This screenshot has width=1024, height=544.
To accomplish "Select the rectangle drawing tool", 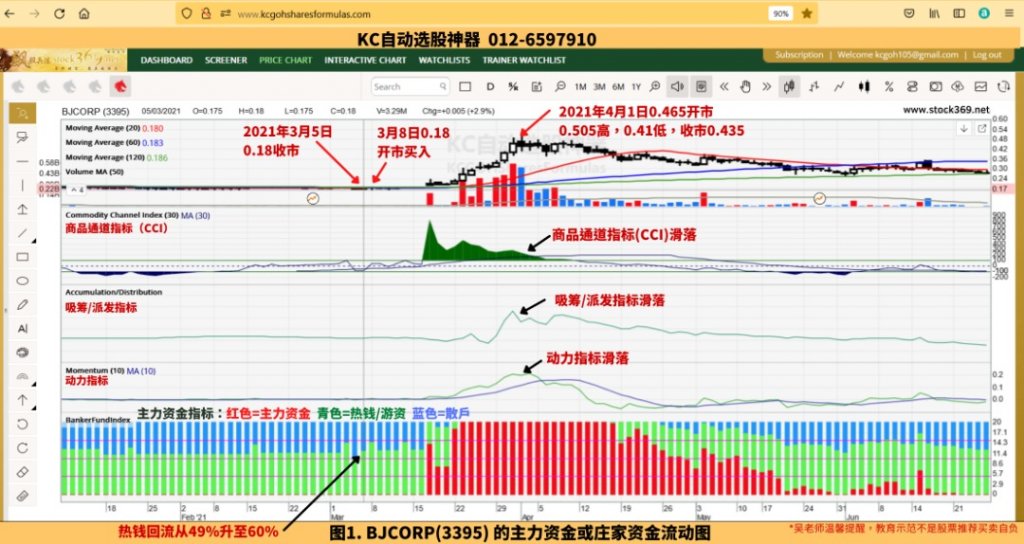I will coord(22,257).
